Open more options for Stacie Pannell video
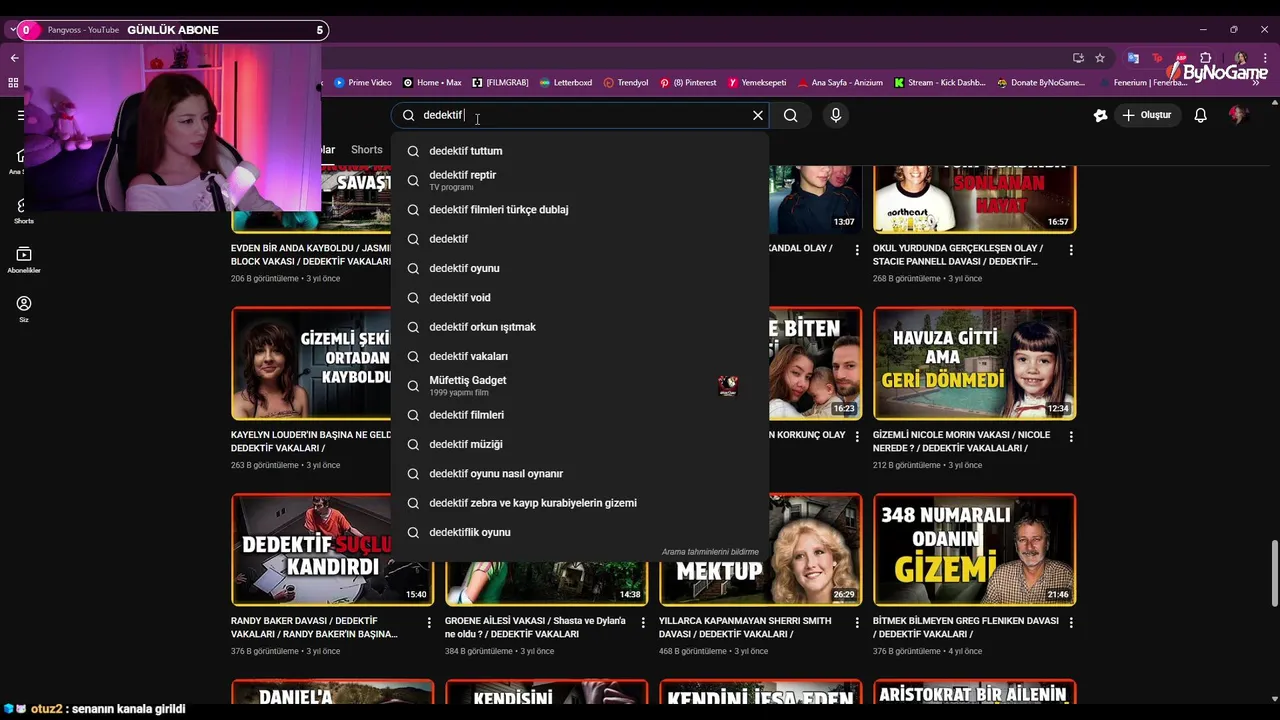This screenshot has width=1280, height=720. click(1071, 250)
